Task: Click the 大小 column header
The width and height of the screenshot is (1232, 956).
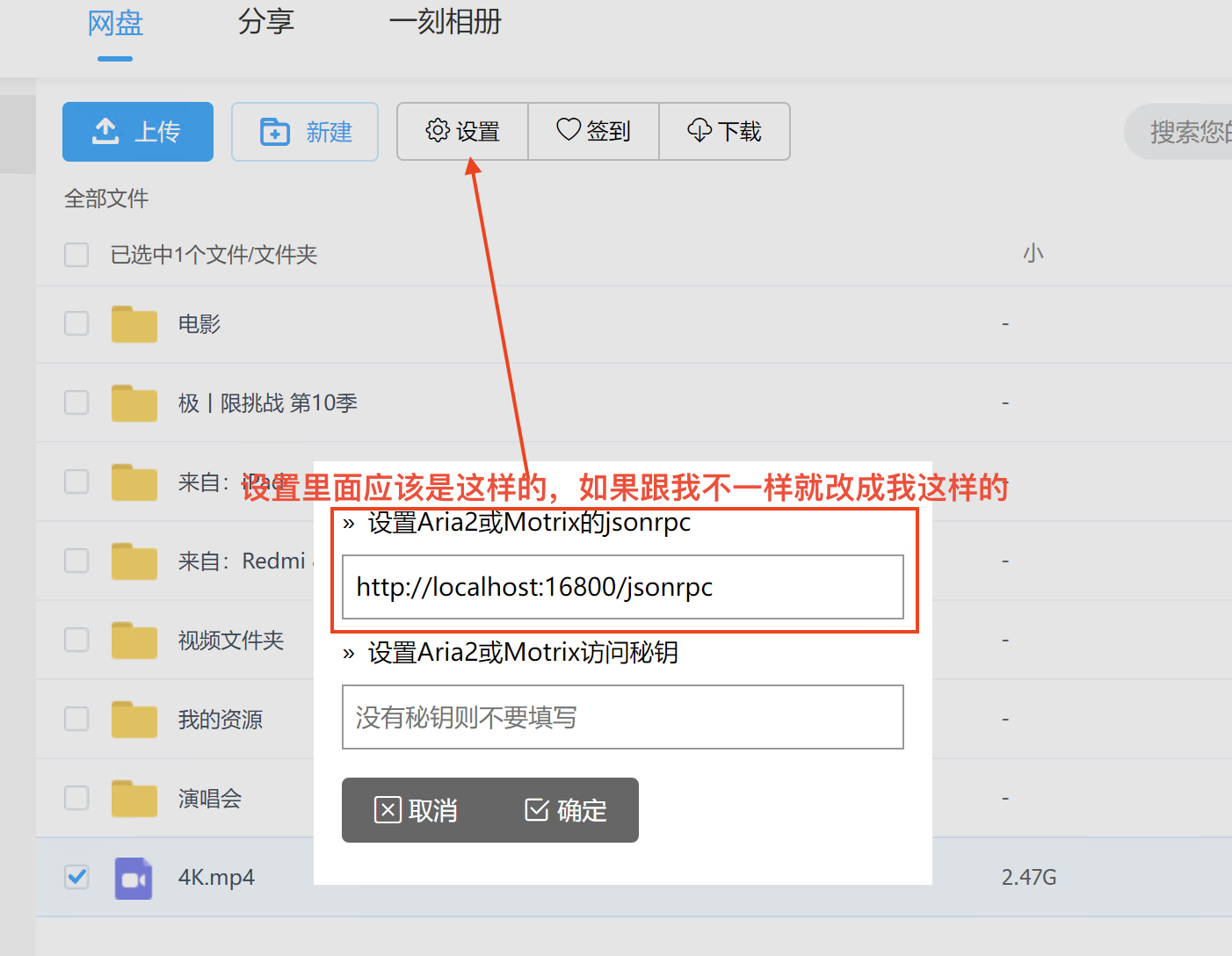Action: point(1033,254)
